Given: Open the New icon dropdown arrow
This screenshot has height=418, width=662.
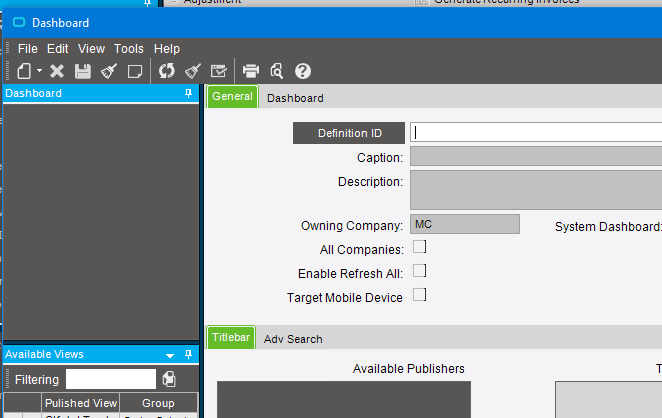Looking at the screenshot, I should click(39, 71).
